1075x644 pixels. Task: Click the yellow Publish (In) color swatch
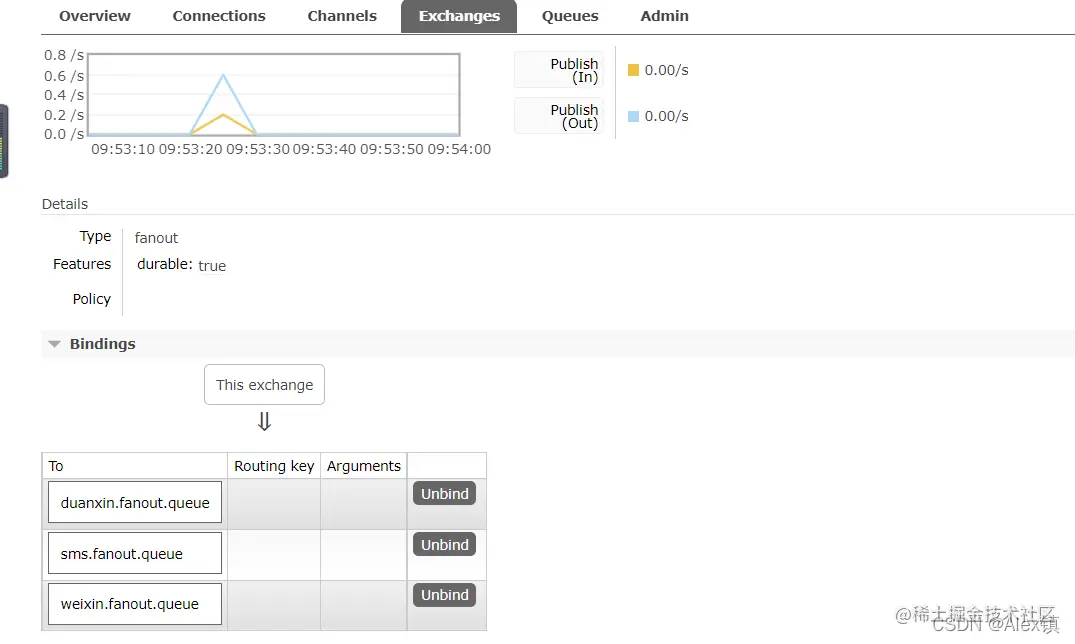(x=633, y=70)
